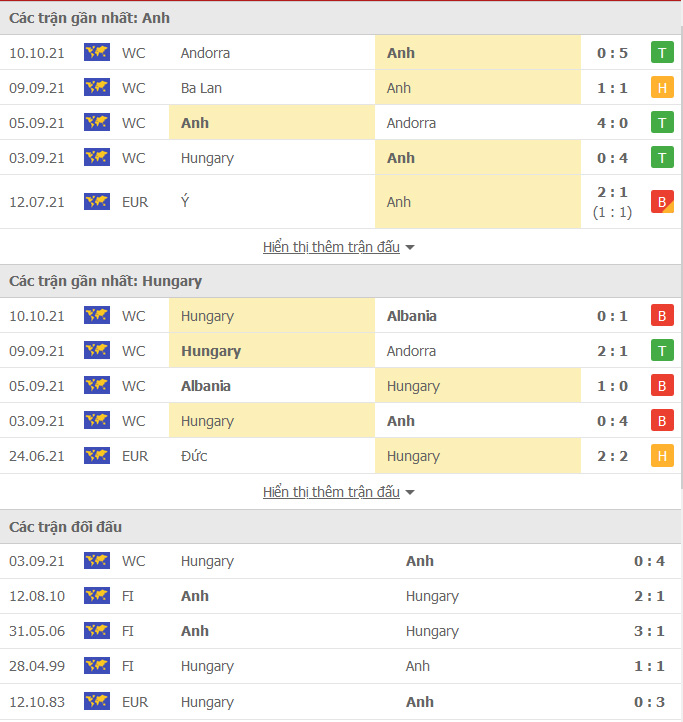Click the 2 : 2 score in the Đức row
This screenshot has height=722, width=683.
coord(612,456)
